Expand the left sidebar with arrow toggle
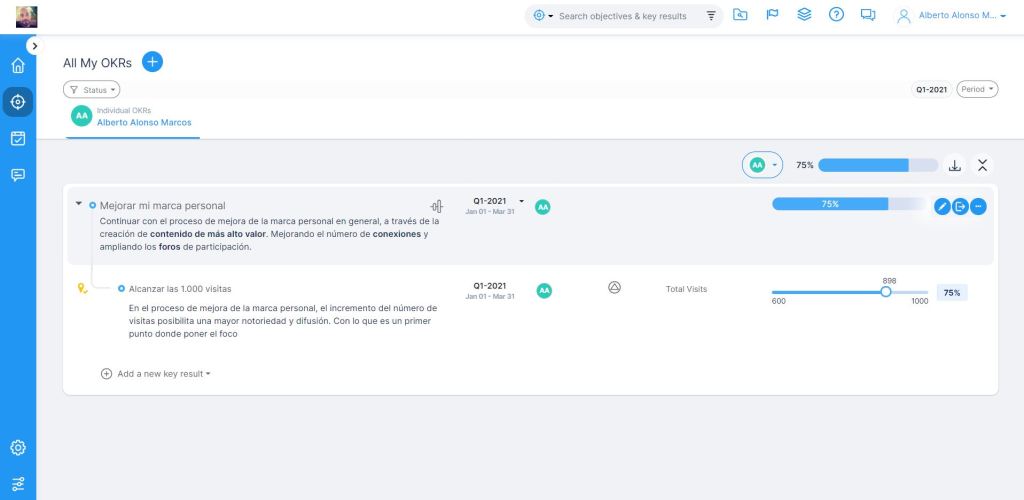The height and width of the screenshot is (500, 1024). coord(34,46)
